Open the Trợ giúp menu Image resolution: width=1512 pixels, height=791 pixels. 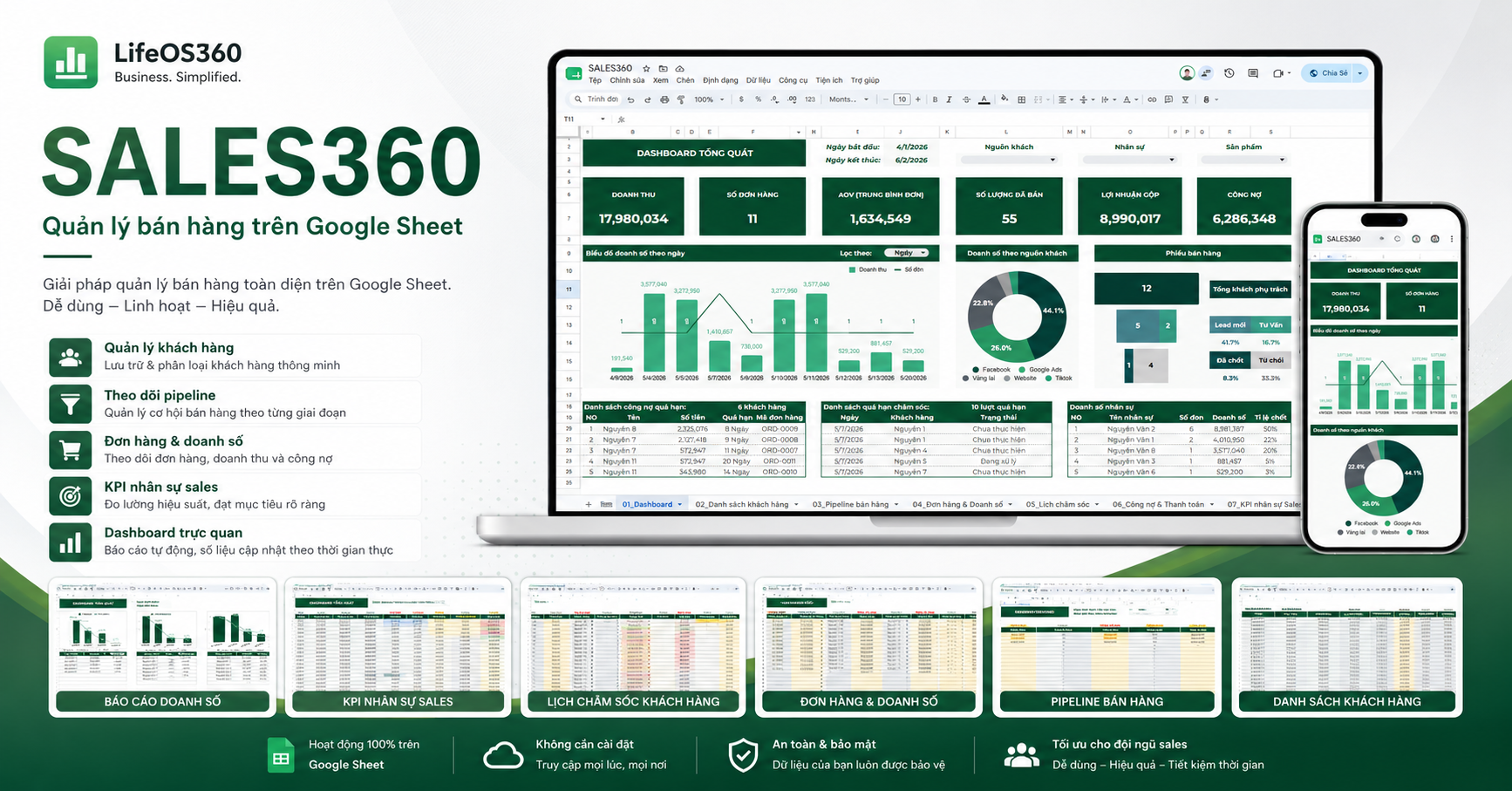(x=865, y=80)
